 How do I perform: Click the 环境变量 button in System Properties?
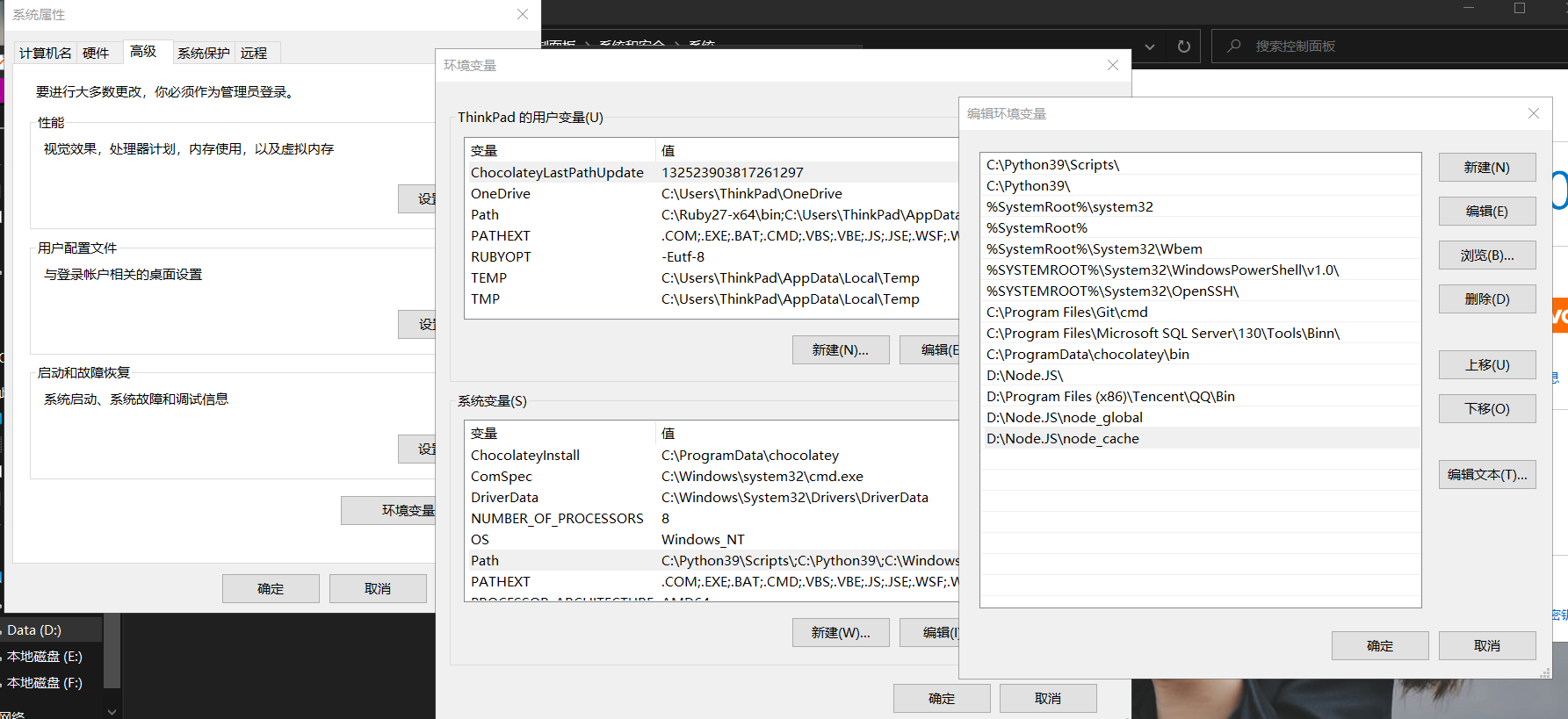[x=388, y=510]
